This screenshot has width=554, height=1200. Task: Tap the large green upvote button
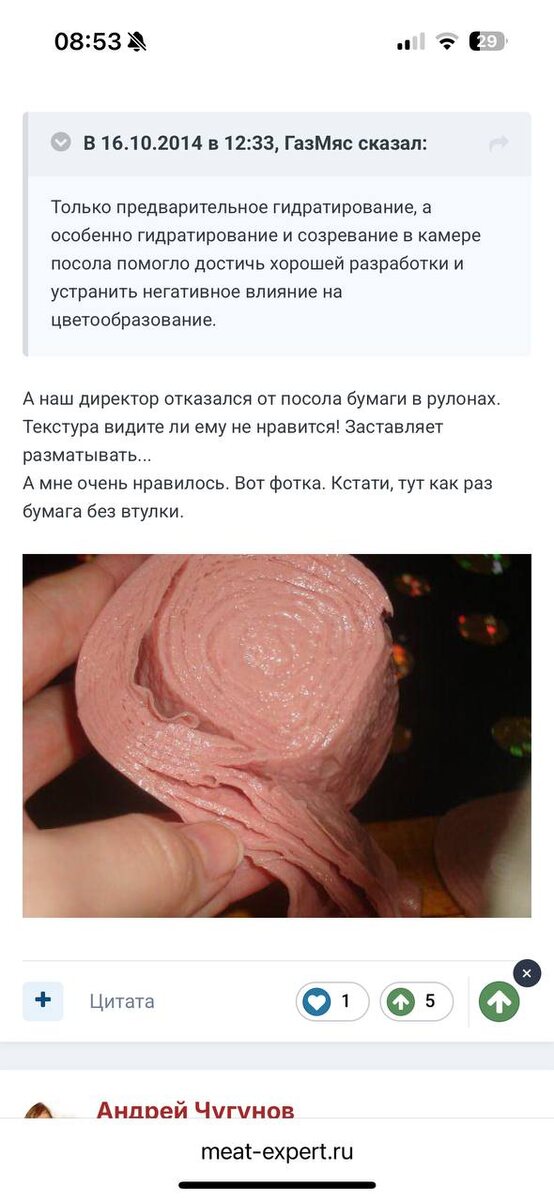click(499, 1001)
